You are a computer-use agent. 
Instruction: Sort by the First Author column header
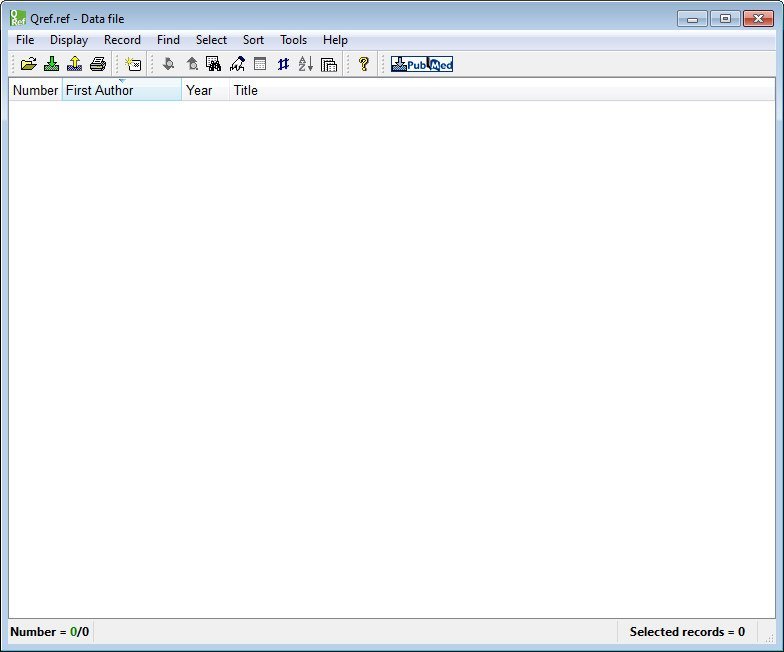[x=122, y=90]
